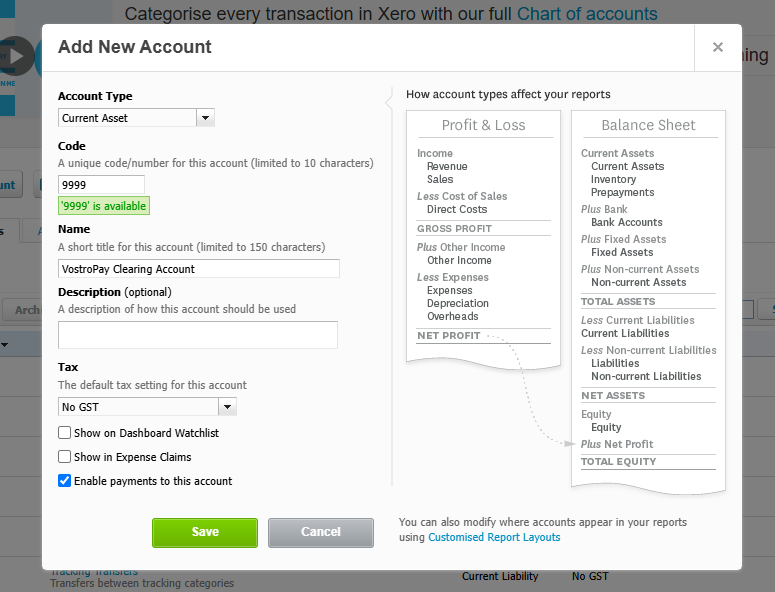Click Other Income entry in Profit & Loss
The width and height of the screenshot is (775, 592).
pos(459,260)
